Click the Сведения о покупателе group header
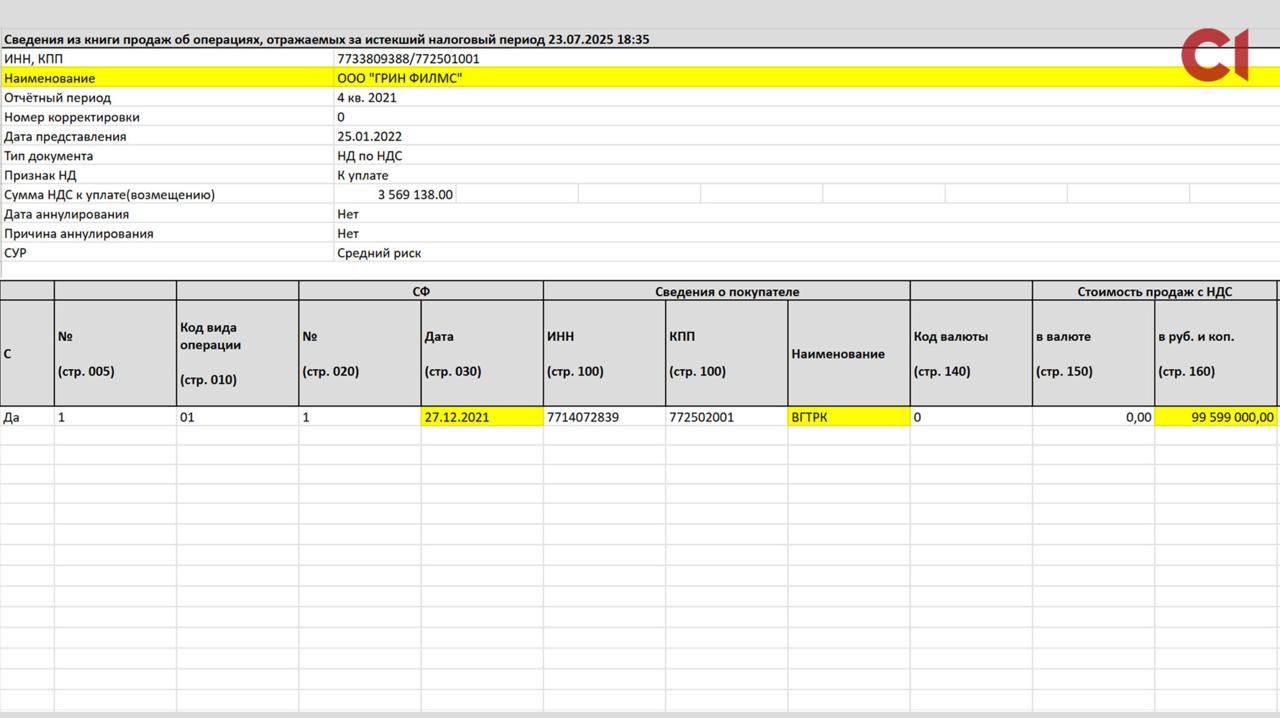Screen dimensions: 1280x718 pyautogui.click(x=727, y=292)
